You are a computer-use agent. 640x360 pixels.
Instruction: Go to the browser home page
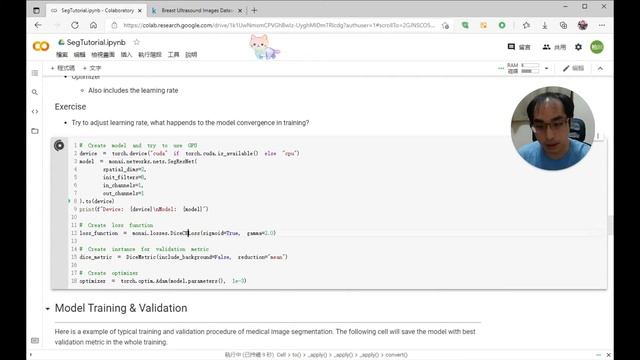coord(93,25)
